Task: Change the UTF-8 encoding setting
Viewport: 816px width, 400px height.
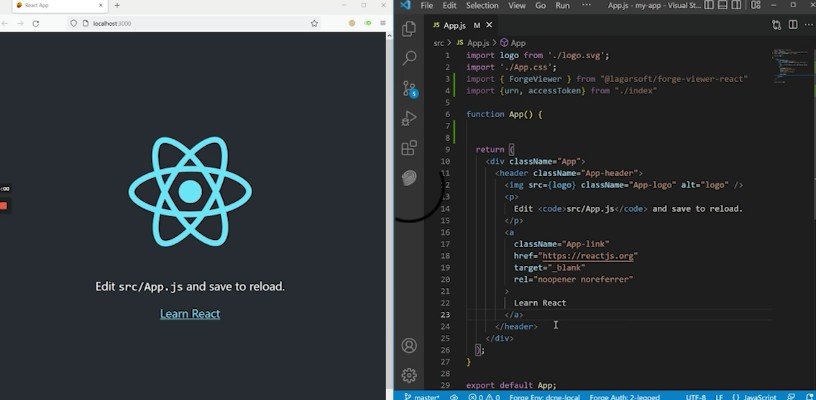Action: (x=696, y=397)
